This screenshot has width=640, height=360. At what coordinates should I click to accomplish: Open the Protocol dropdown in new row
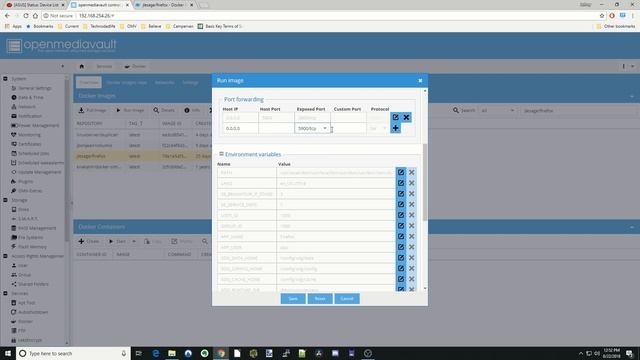[384, 128]
